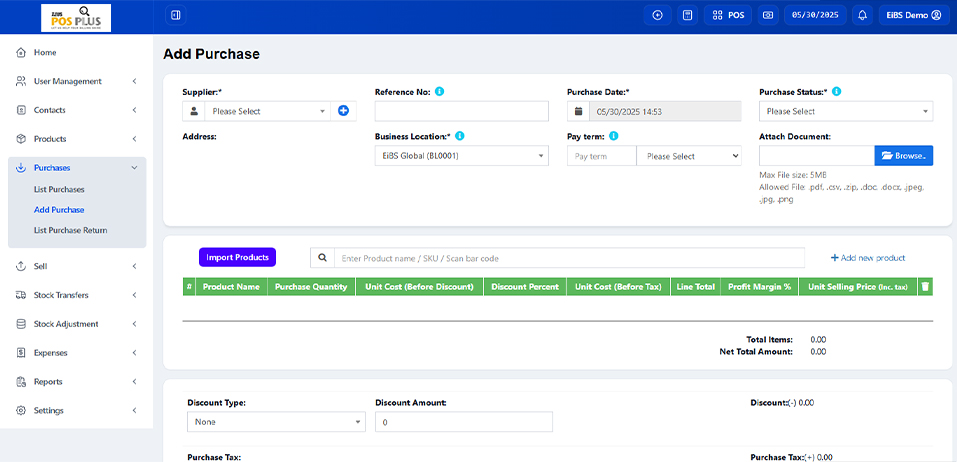Open the Business Location dropdown

[x=461, y=156]
